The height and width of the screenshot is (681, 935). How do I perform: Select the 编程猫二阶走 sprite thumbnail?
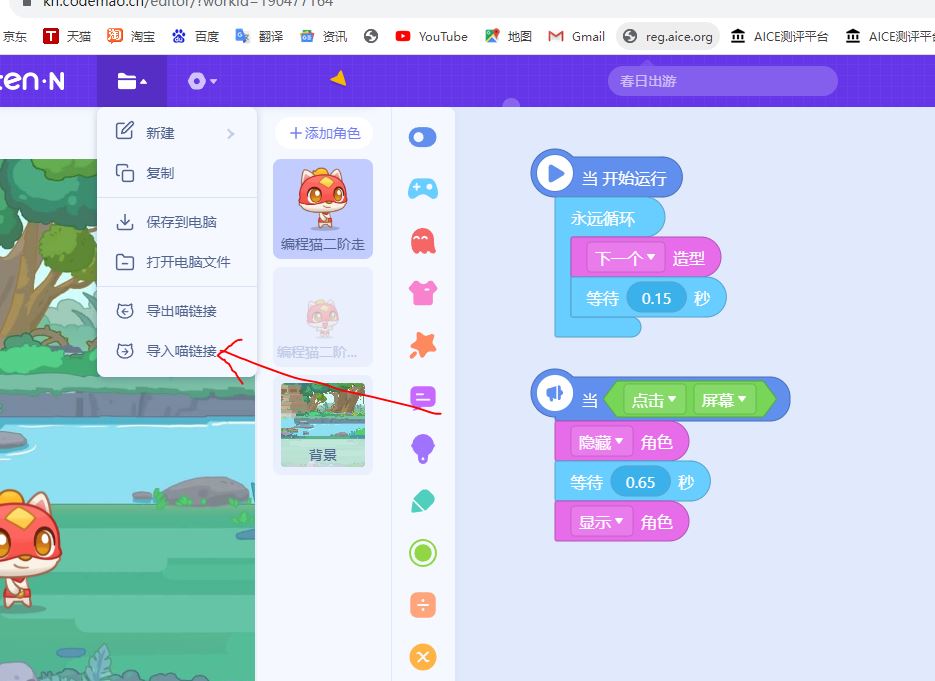323,209
